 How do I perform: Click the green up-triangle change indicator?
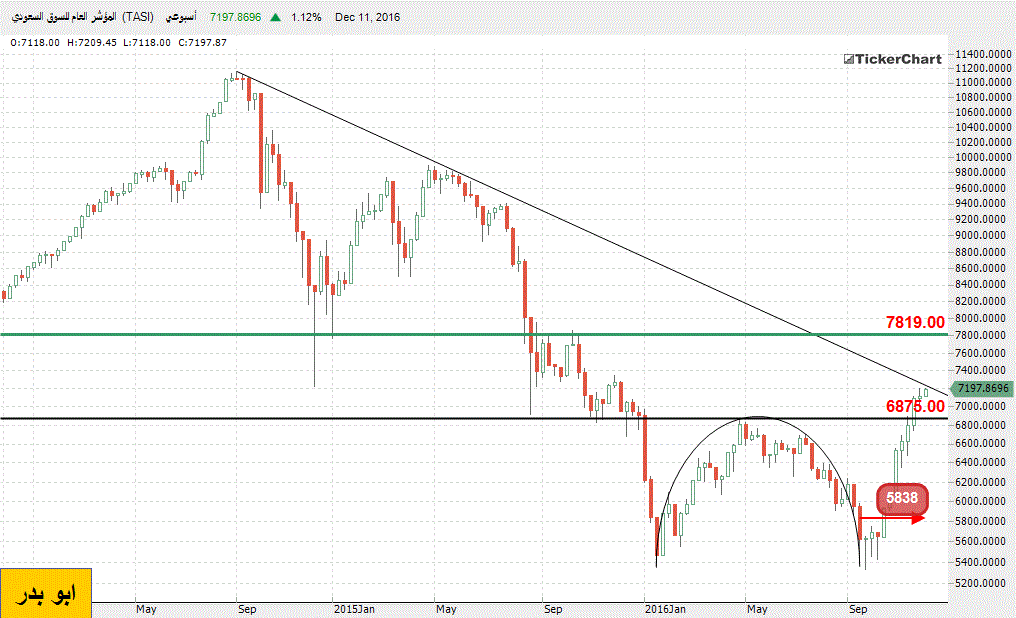(x=274, y=18)
